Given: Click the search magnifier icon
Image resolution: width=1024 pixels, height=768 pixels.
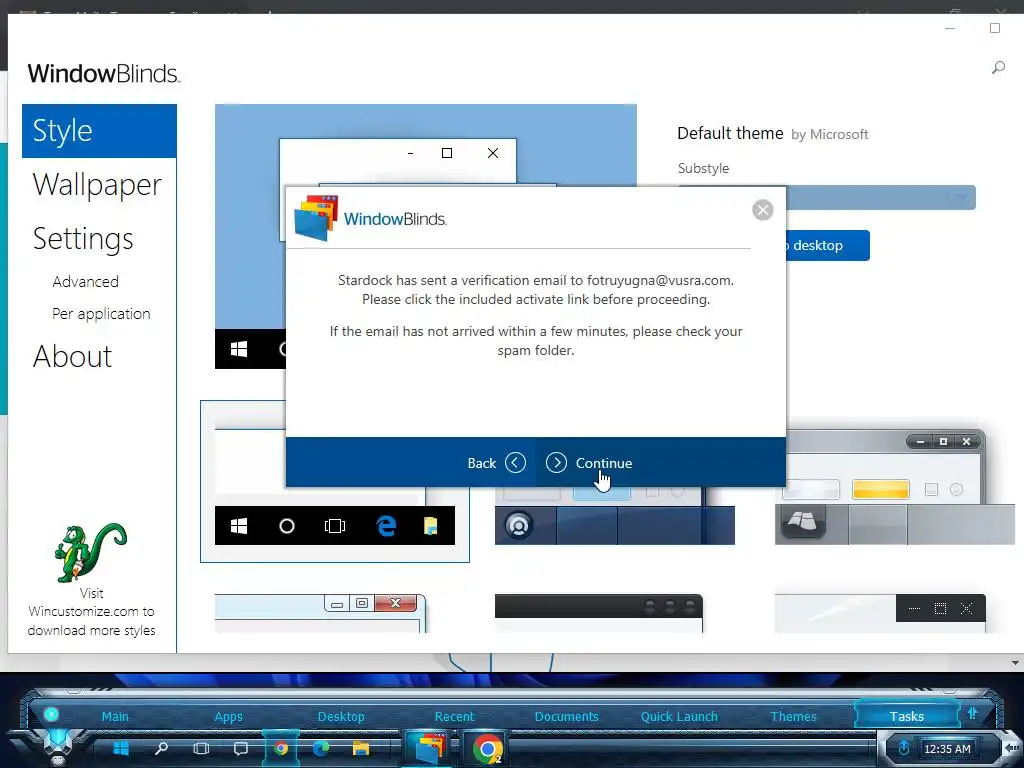Looking at the screenshot, I should pyautogui.click(x=998, y=67).
